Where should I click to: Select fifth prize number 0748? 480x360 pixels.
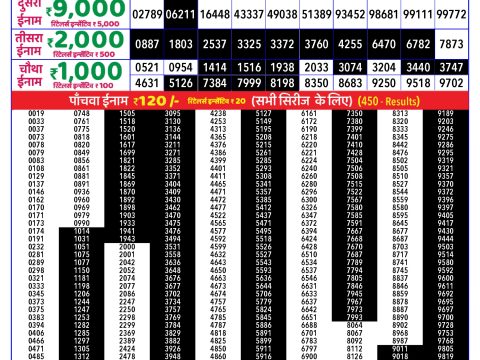[x=82, y=113]
